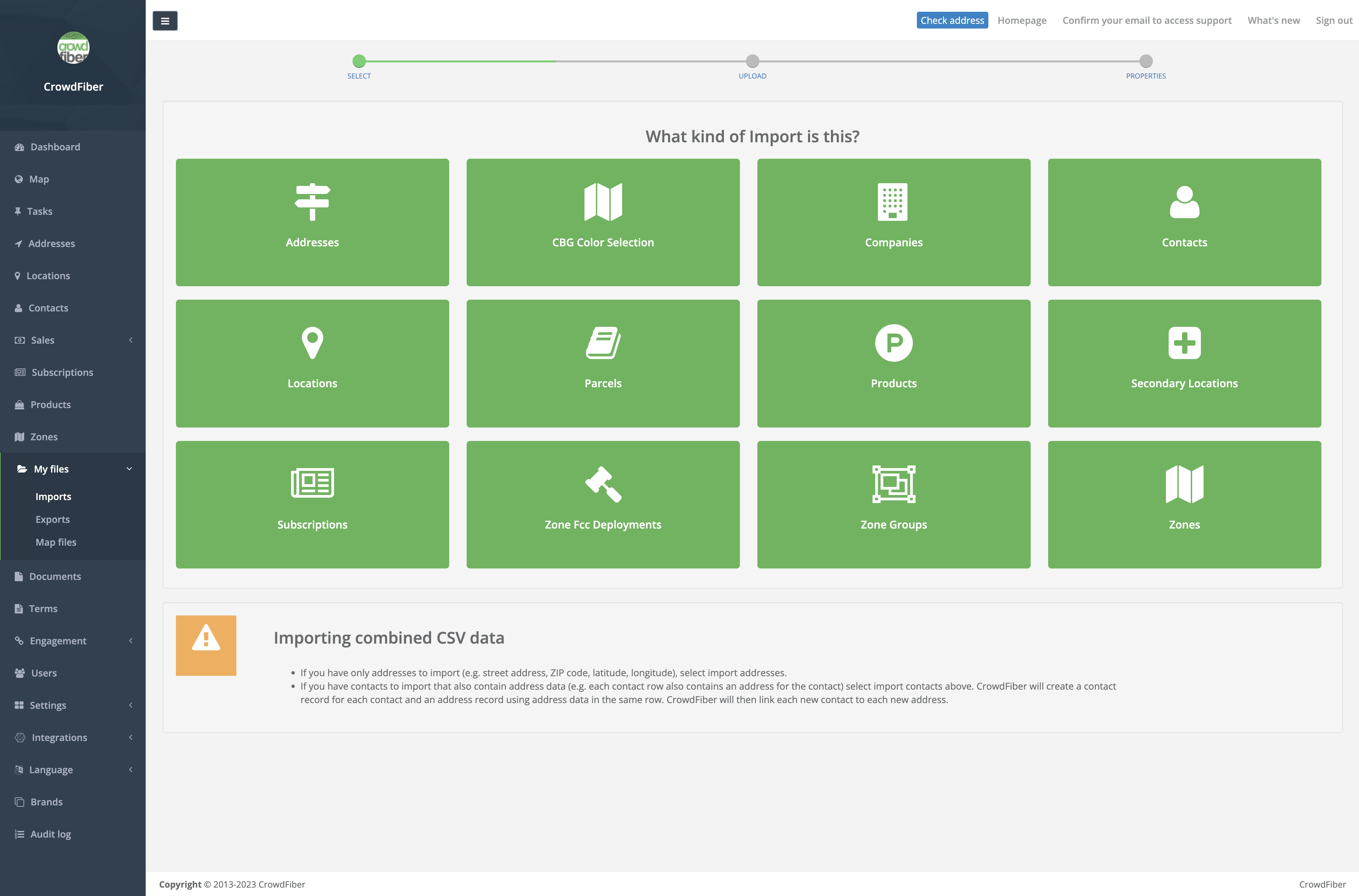1359x896 pixels.
Task: Click the UPLOAD step on the progress bar
Action: click(752, 61)
